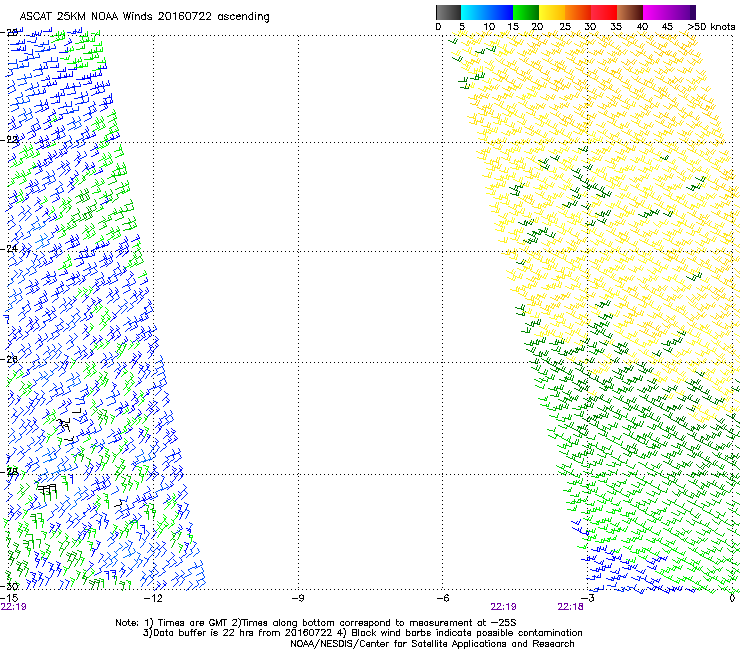740x650 pixels.
Task: Select the '-22' latitude axis label
Action: click(x=9, y=140)
